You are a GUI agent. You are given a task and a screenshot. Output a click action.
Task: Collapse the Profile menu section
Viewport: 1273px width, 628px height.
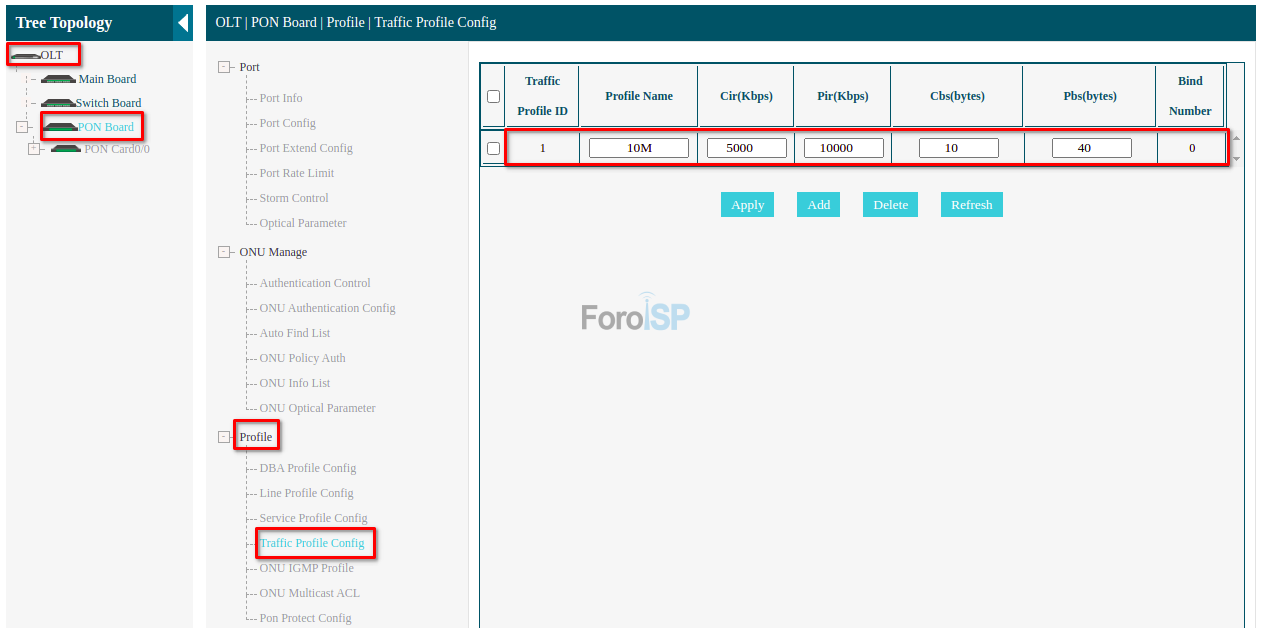coord(224,437)
